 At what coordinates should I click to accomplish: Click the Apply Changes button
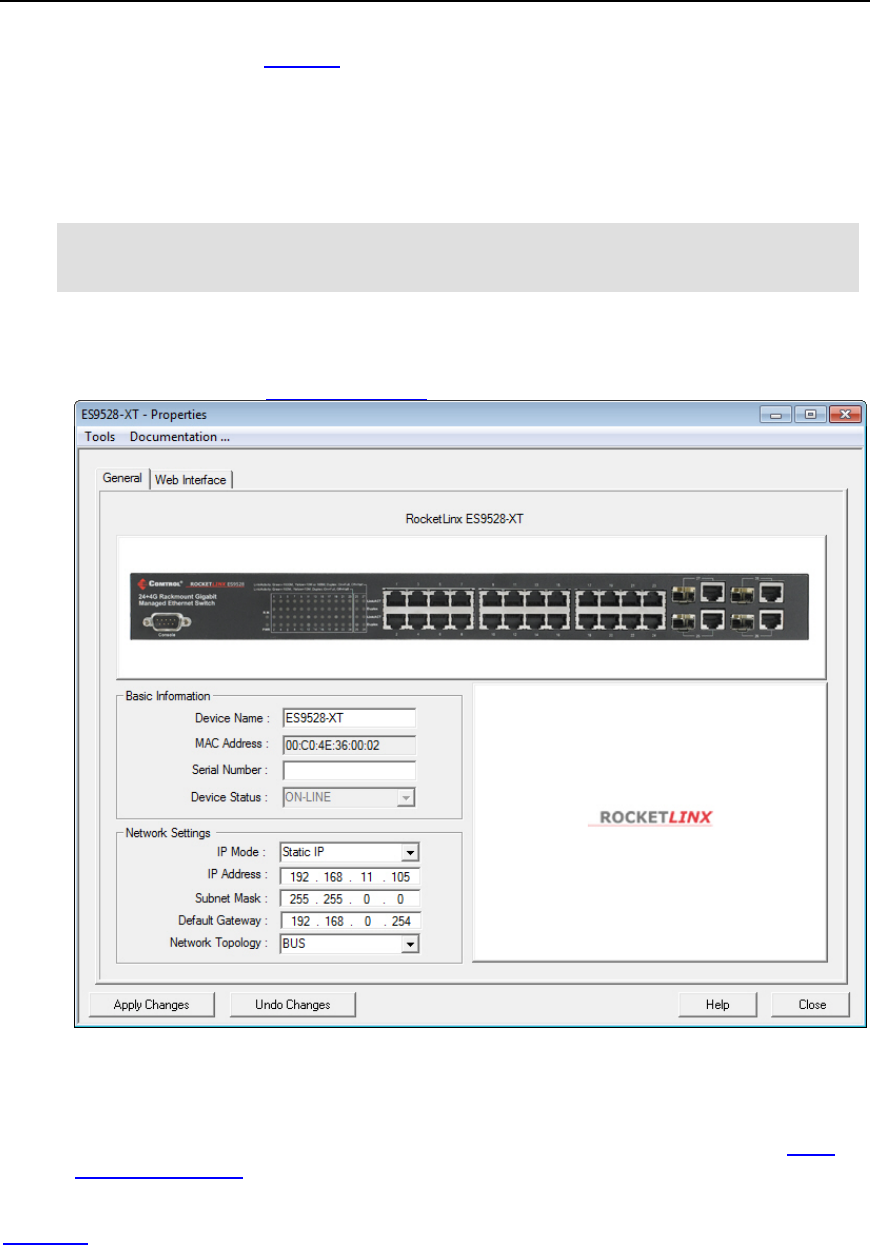coord(152,1004)
